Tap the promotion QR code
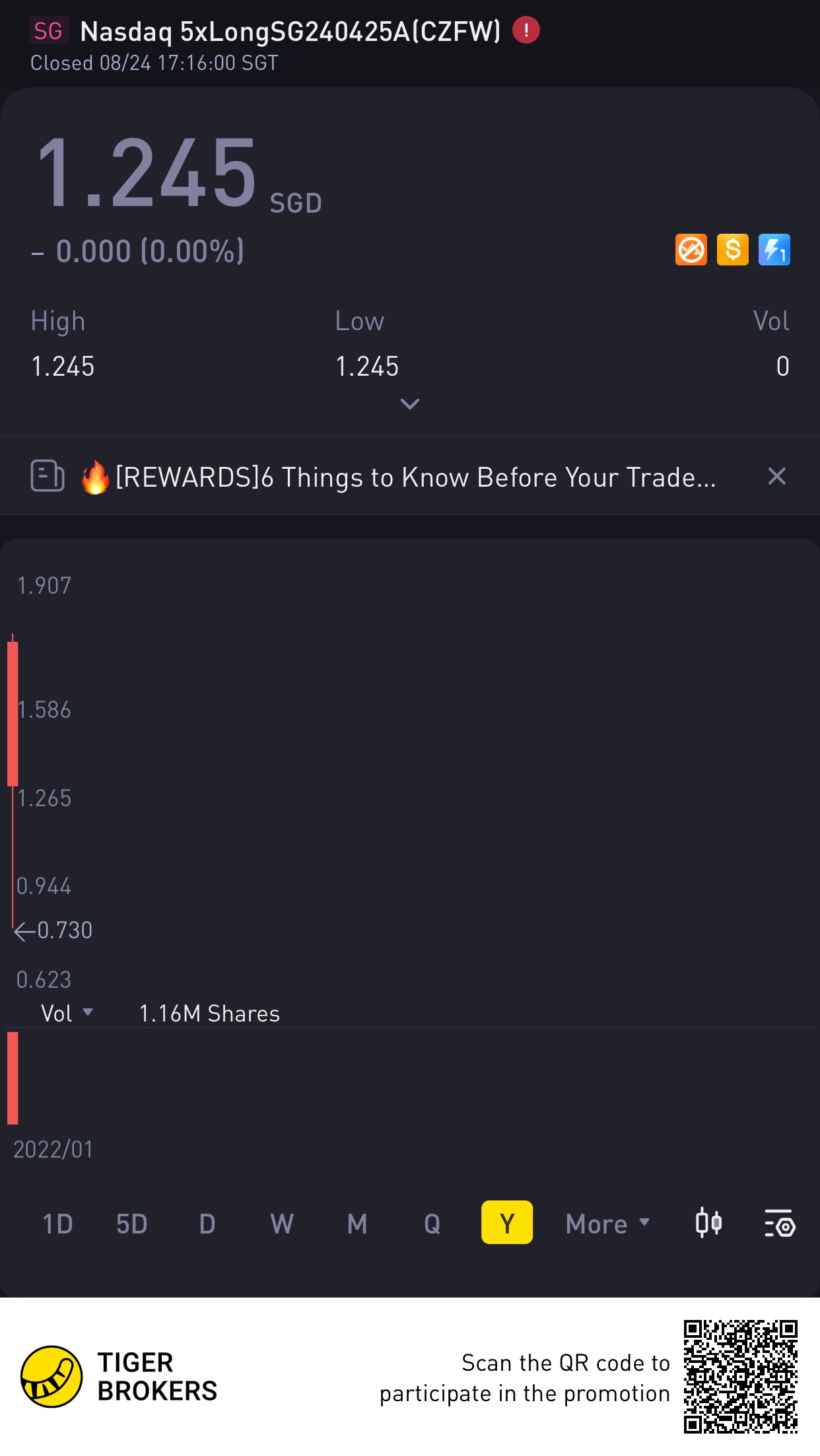 [741, 1377]
